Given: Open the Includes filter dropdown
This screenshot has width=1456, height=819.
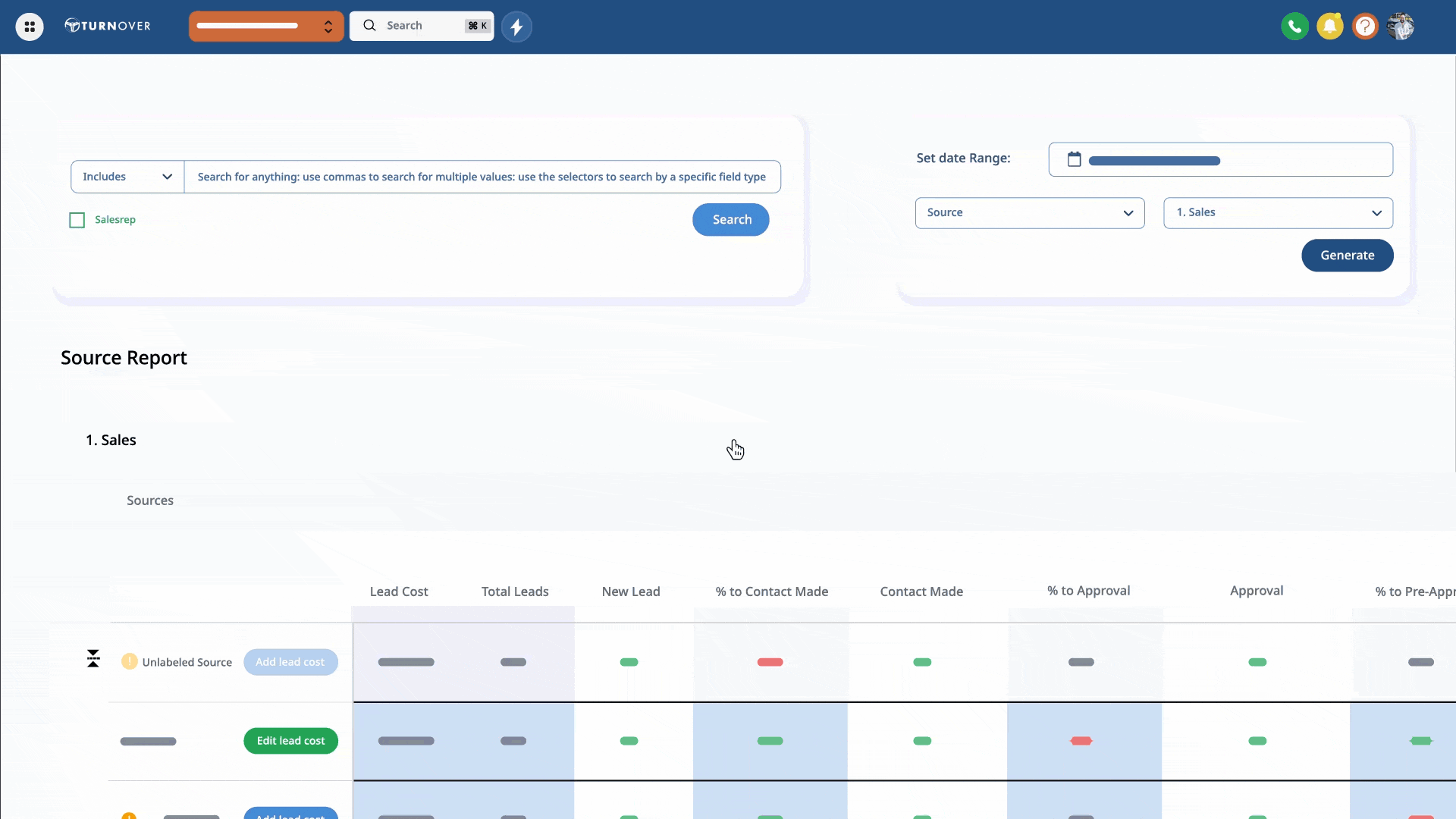Looking at the screenshot, I should click(127, 177).
